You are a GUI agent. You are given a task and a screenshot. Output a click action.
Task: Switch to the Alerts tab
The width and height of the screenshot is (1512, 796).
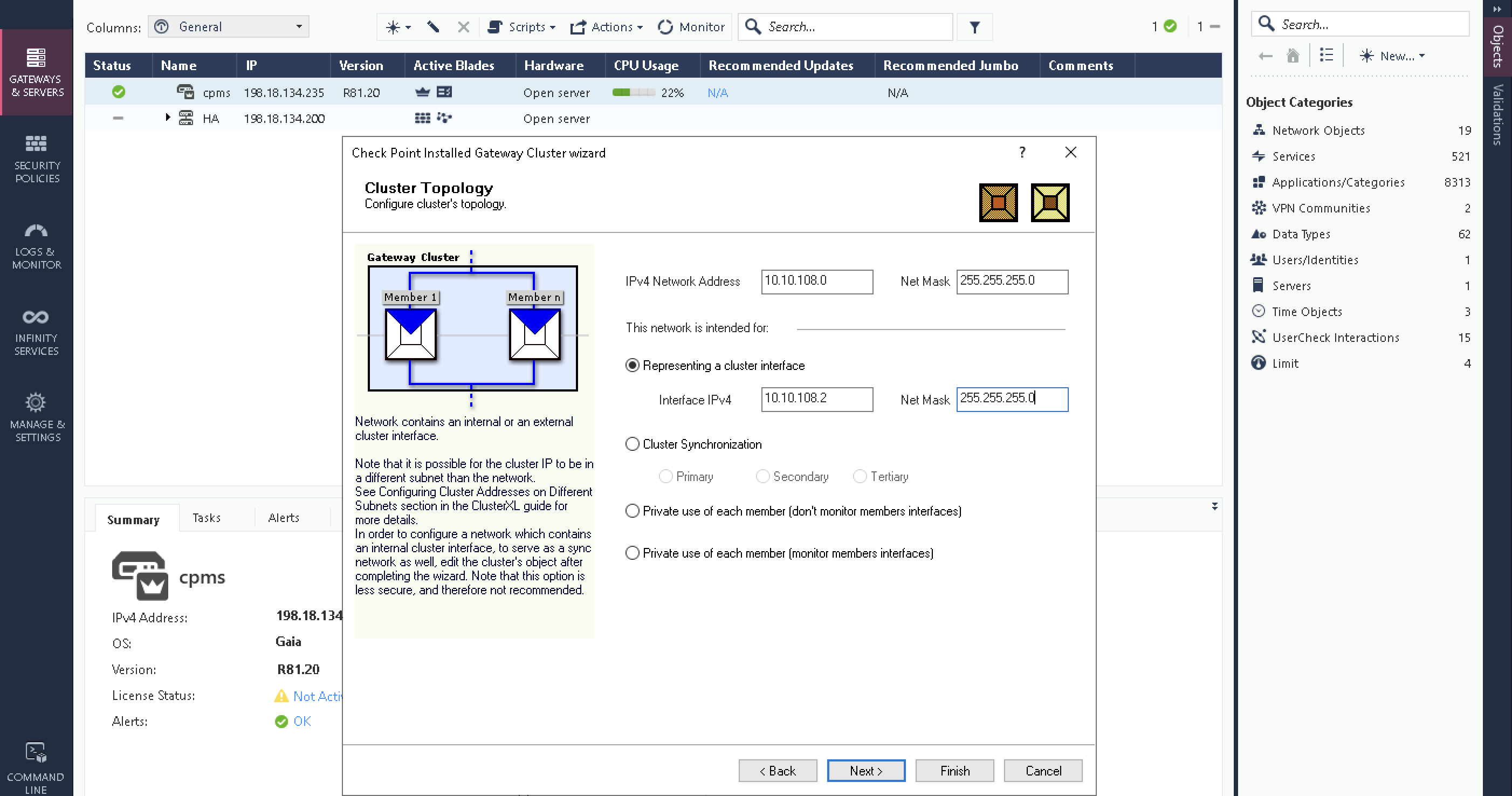click(x=284, y=518)
